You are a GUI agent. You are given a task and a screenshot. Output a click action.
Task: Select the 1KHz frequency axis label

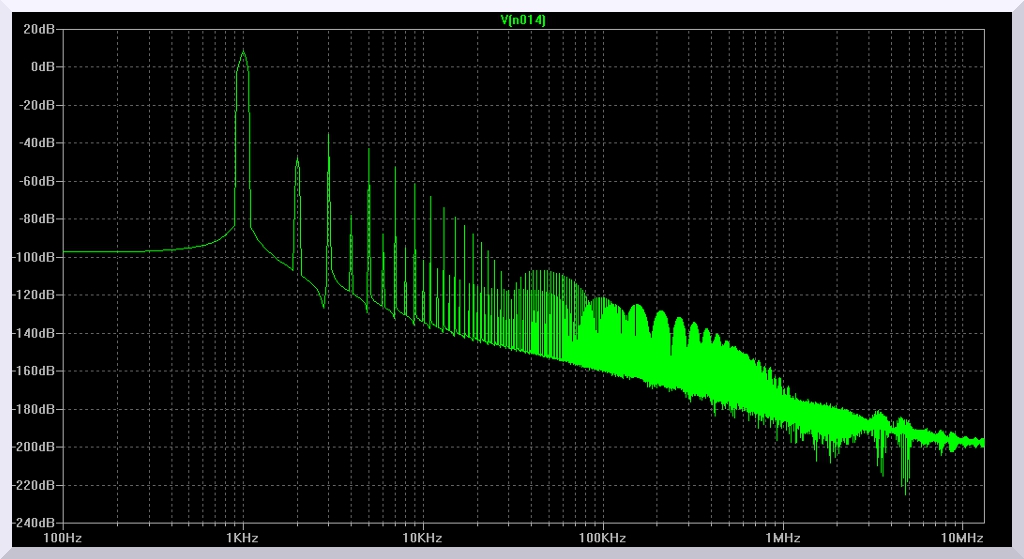(x=242, y=538)
